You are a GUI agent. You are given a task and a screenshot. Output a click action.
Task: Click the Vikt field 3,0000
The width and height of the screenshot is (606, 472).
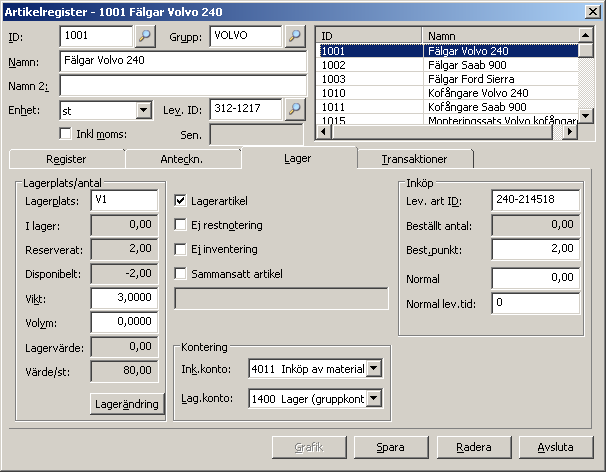[x=124, y=298]
